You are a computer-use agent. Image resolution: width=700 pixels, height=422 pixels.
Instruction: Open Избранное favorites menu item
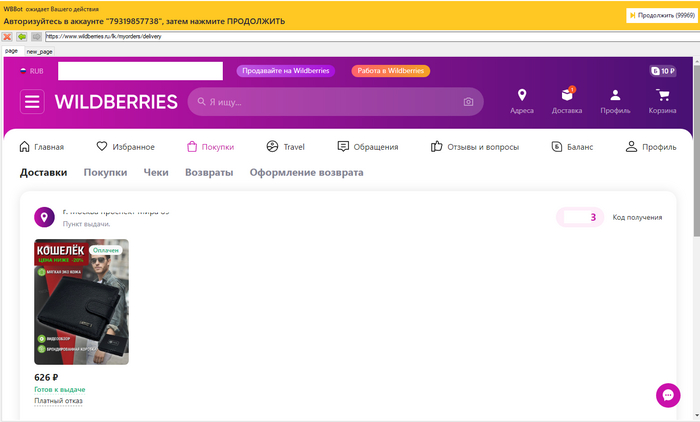(126, 146)
